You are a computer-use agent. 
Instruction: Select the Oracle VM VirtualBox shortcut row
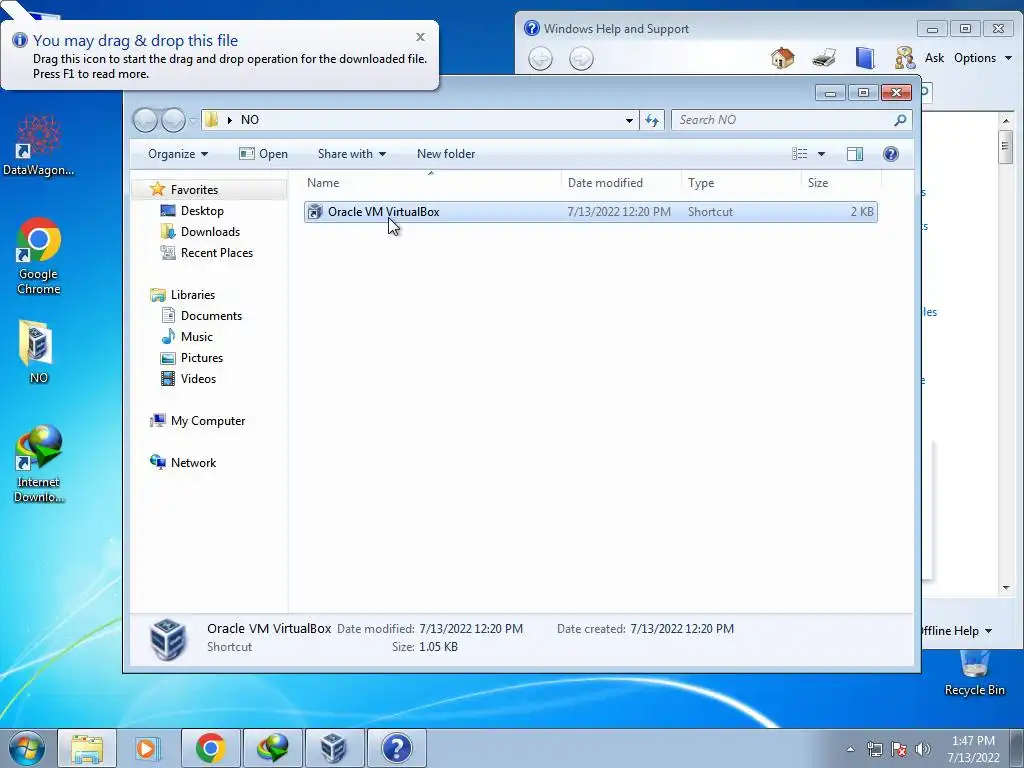coord(590,212)
